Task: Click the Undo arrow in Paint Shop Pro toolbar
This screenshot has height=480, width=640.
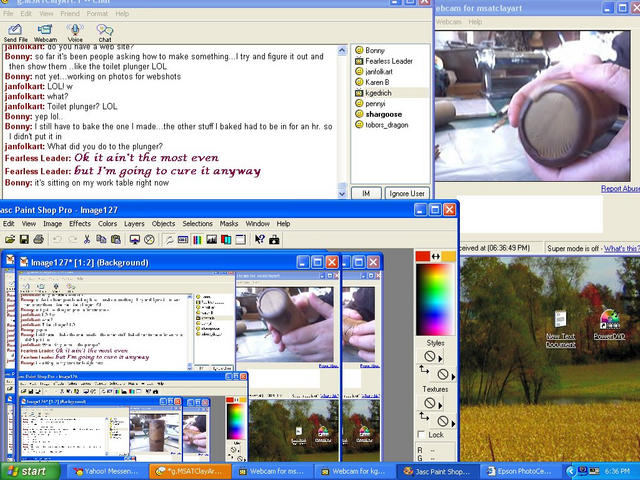Action: pyautogui.click(x=58, y=240)
